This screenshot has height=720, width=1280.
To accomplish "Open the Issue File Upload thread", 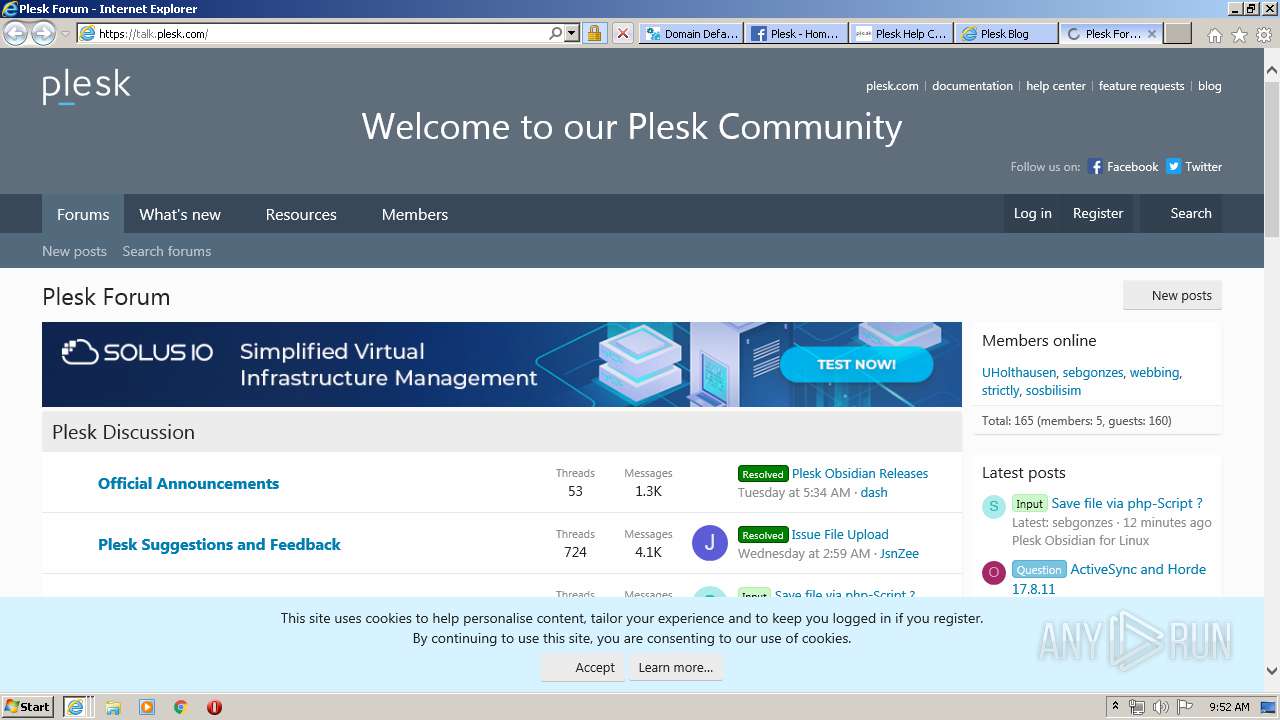I will pos(840,534).
